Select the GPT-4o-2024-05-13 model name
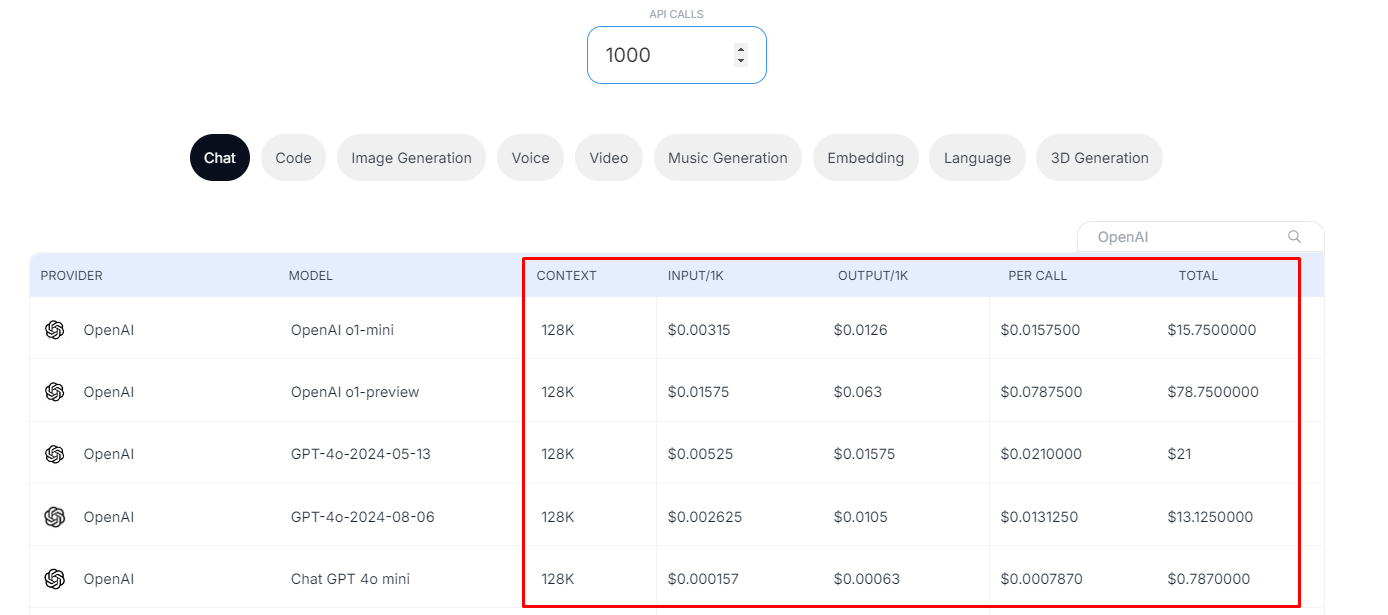 tap(361, 454)
